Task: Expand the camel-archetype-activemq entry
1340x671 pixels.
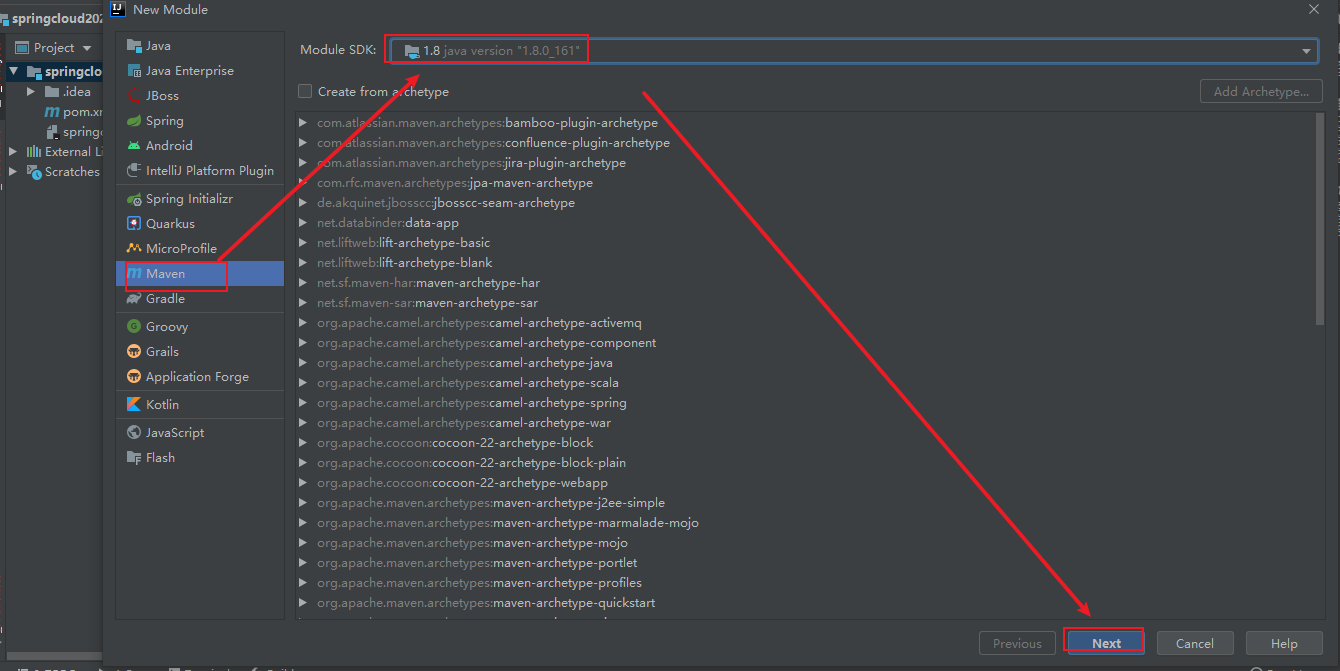Action: point(303,323)
